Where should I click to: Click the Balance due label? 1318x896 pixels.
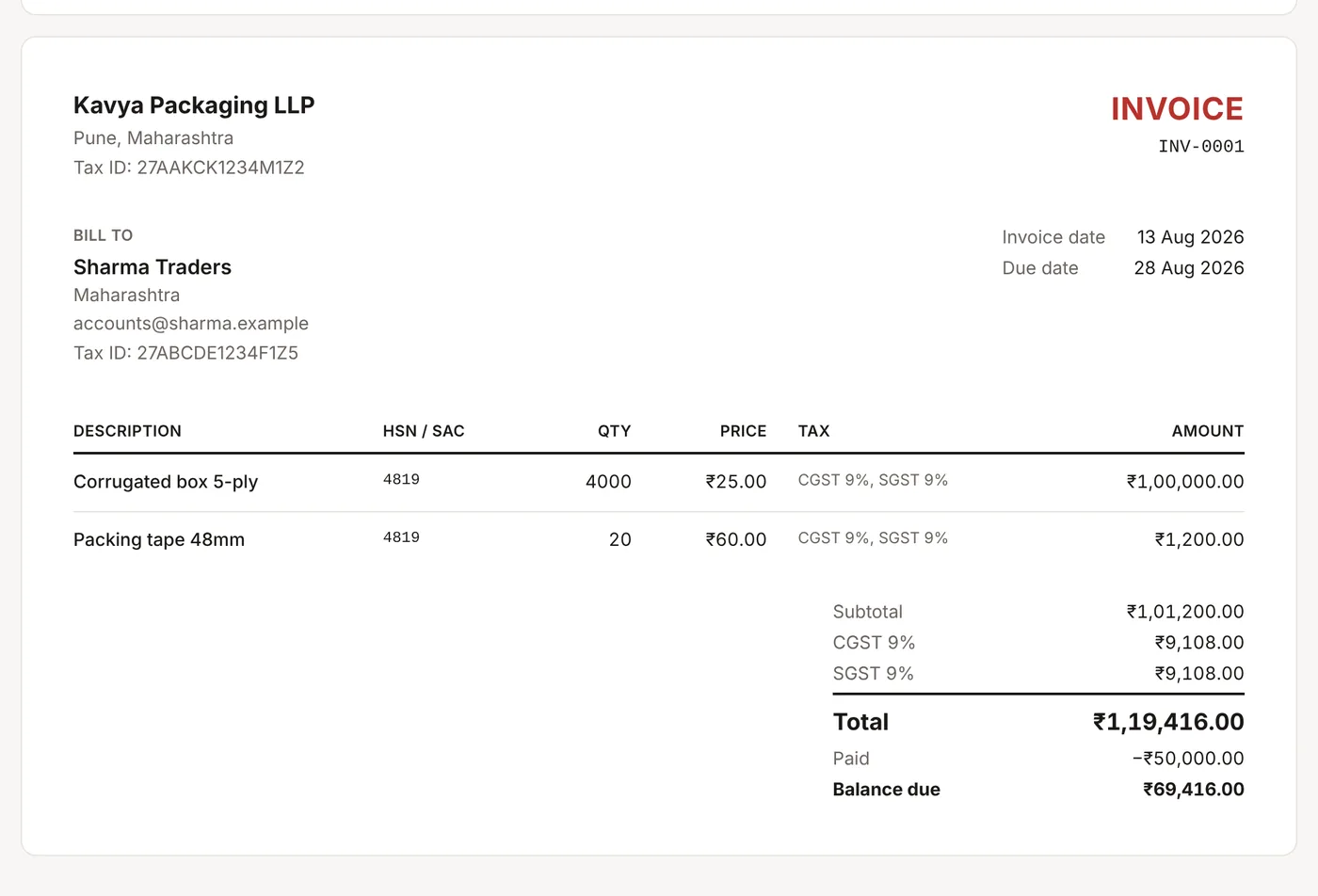point(887,790)
